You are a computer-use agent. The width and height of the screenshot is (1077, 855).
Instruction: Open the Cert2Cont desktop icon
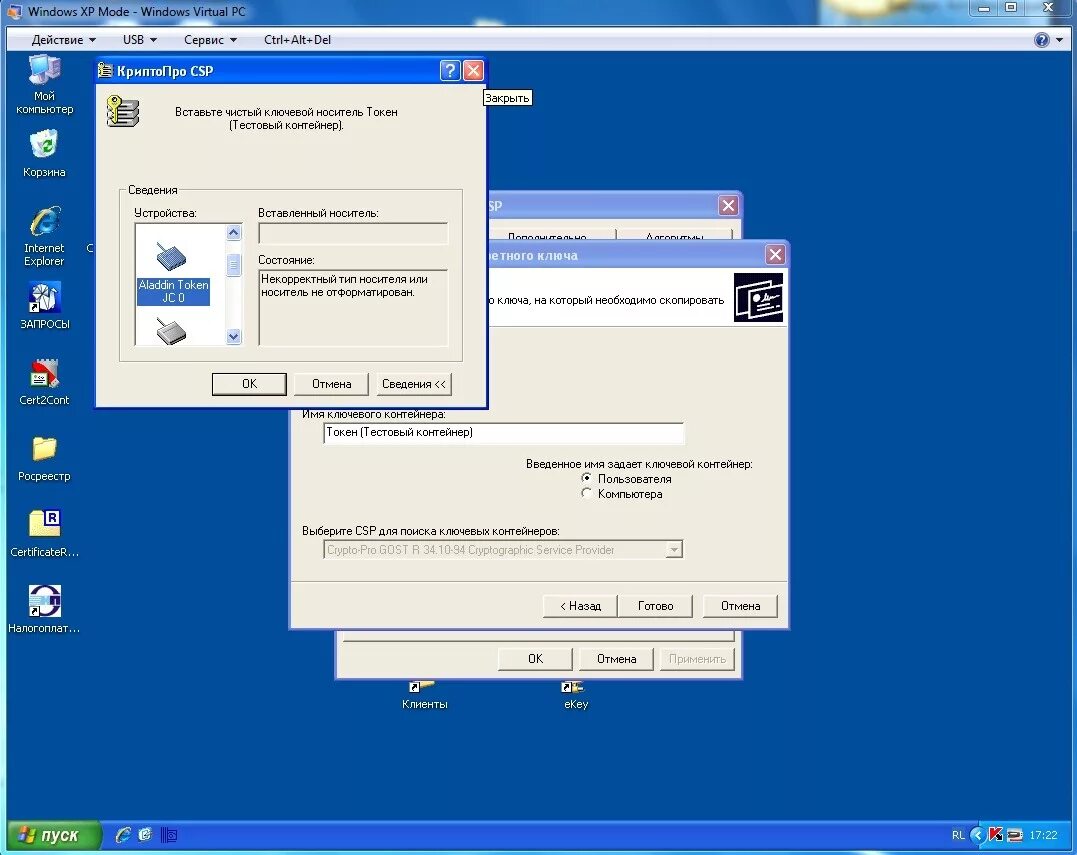tap(44, 383)
